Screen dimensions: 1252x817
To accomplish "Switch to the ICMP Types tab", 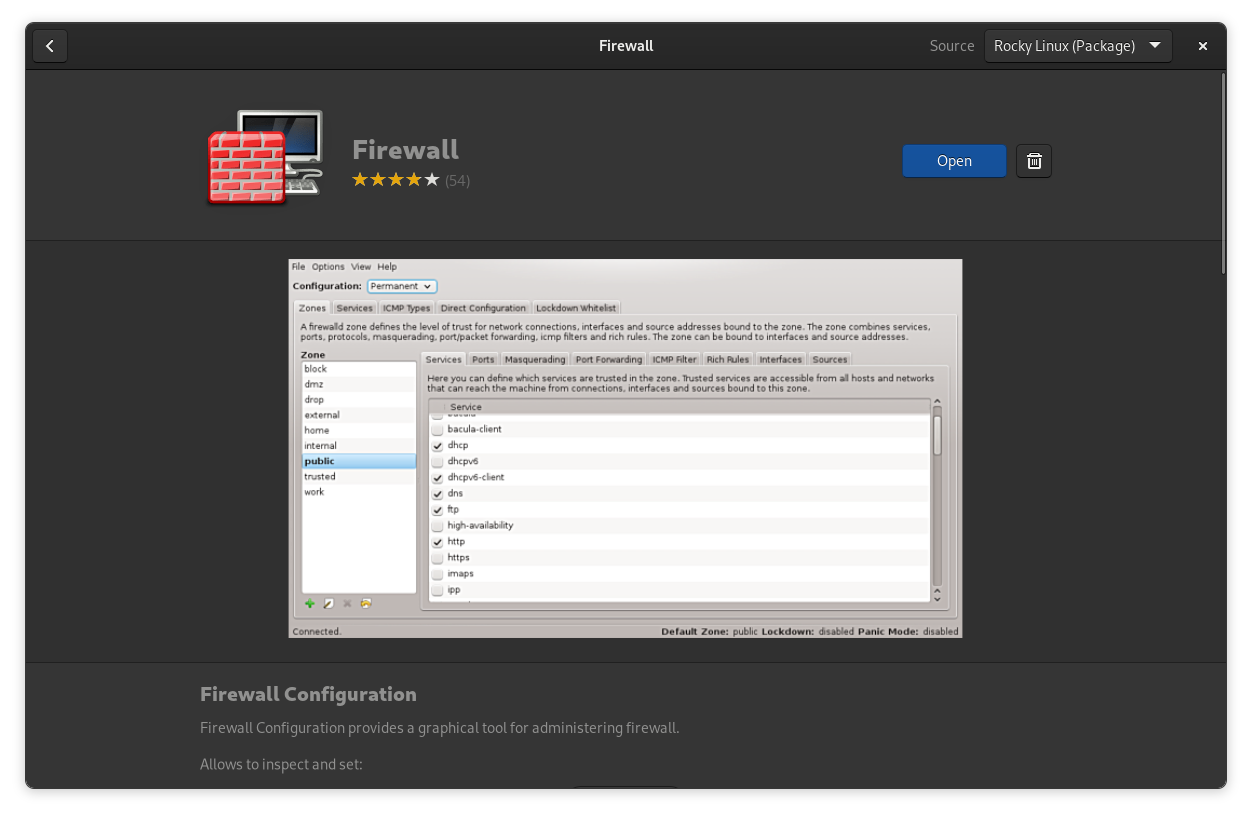I will [406, 308].
